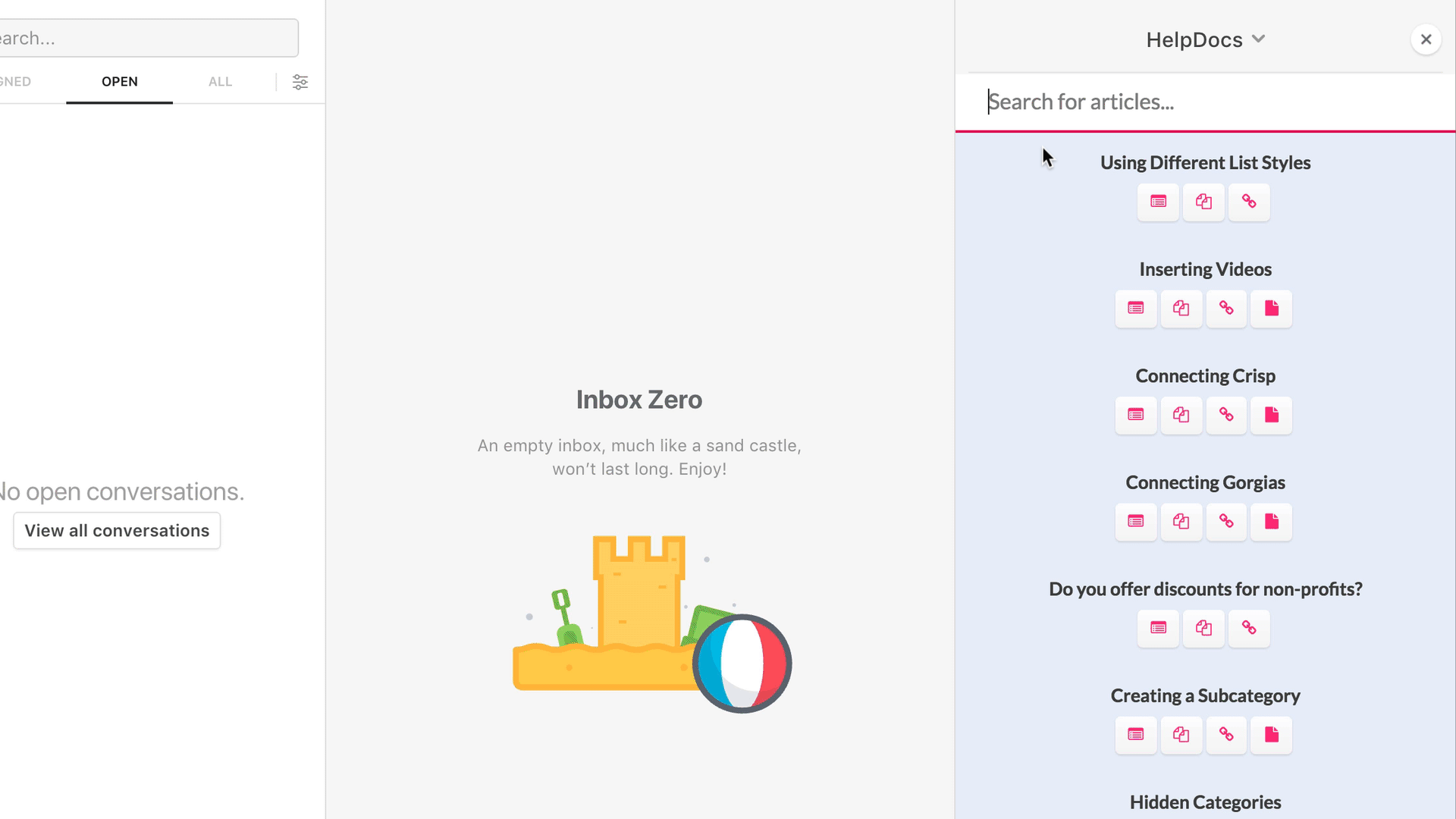Click the link icon for 'Connecting Gorgias'
Image resolution: width=1456 pixels, height=819 pixels.
pyautogui.click(x=1226, y=521)
